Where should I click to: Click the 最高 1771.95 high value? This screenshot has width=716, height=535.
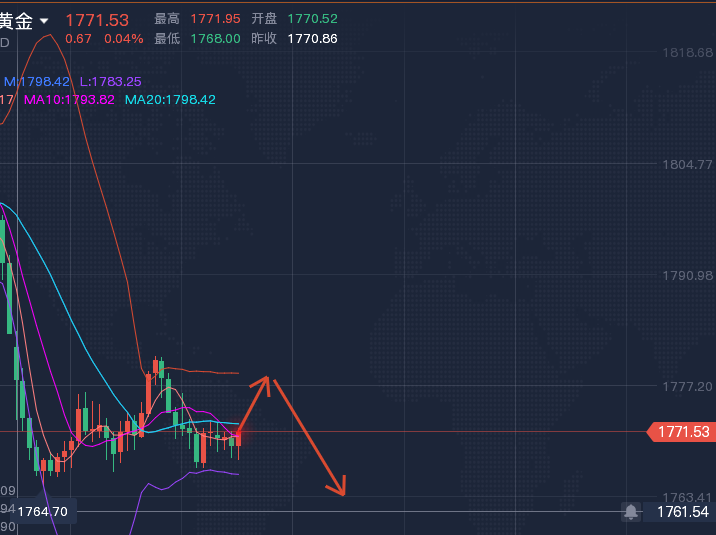click(215, 19)
